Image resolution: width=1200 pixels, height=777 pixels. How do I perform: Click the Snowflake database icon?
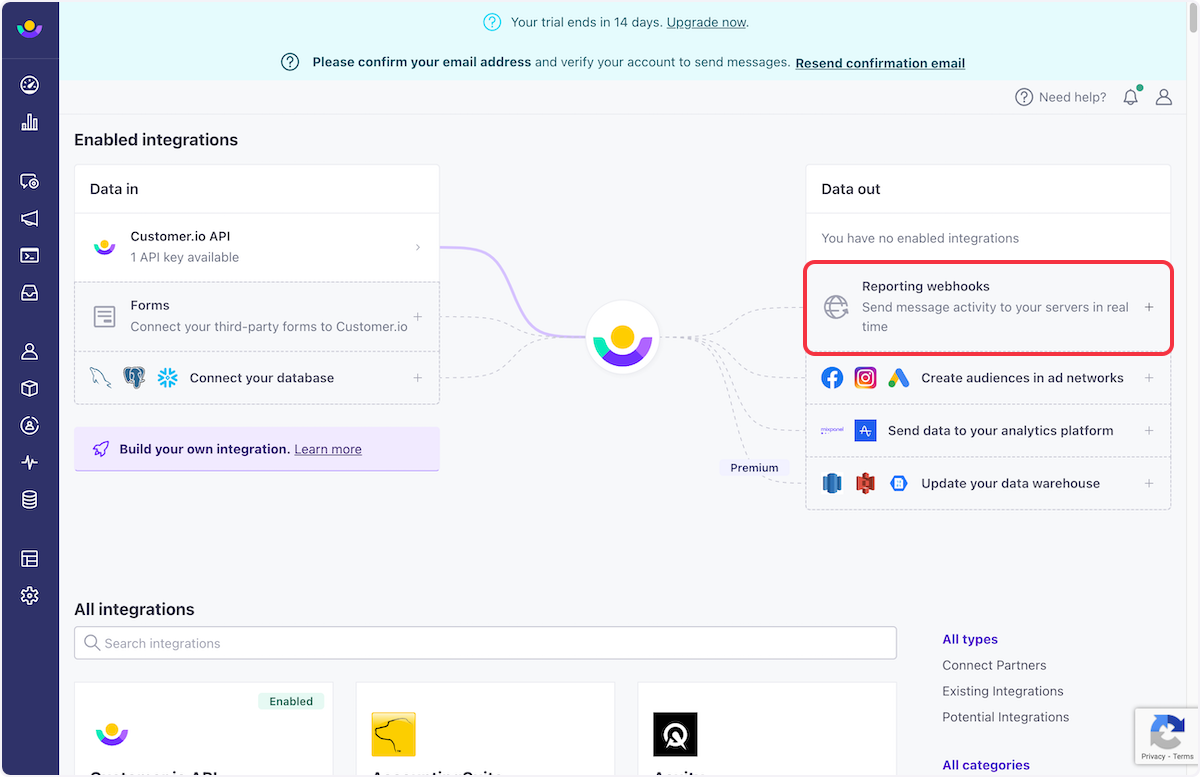167,378
